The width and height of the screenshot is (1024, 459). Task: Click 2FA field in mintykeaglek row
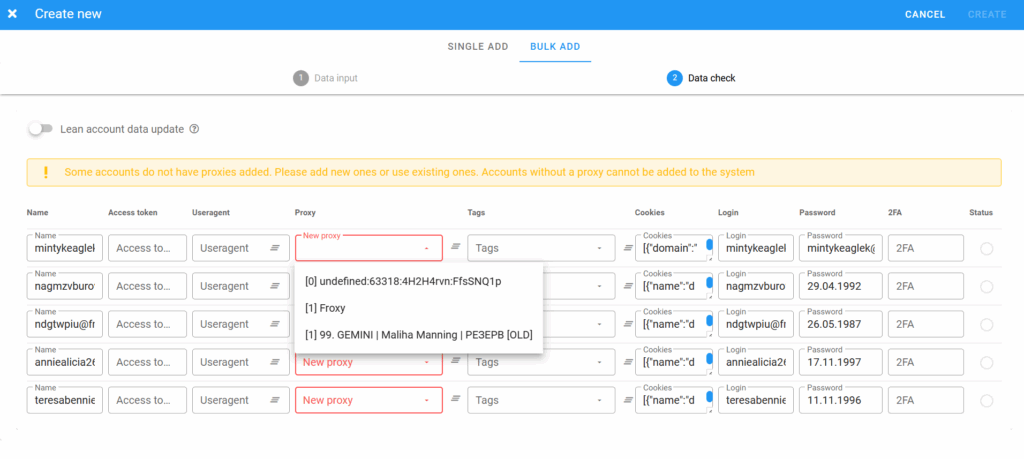[925, 248]
